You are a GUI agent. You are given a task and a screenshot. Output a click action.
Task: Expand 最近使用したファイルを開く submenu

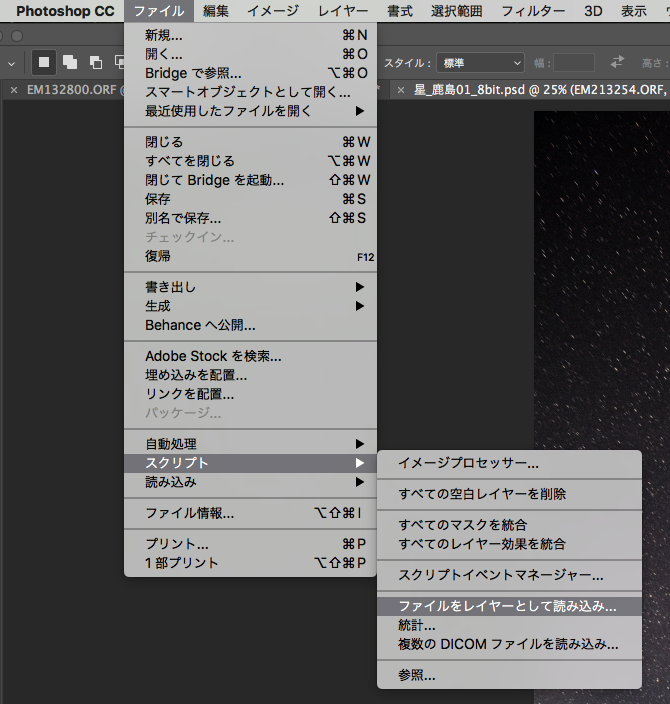point(250,111)
